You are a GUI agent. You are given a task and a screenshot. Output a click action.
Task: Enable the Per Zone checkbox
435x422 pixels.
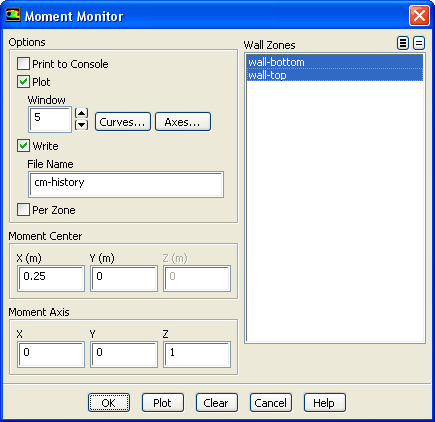(23, 210)
